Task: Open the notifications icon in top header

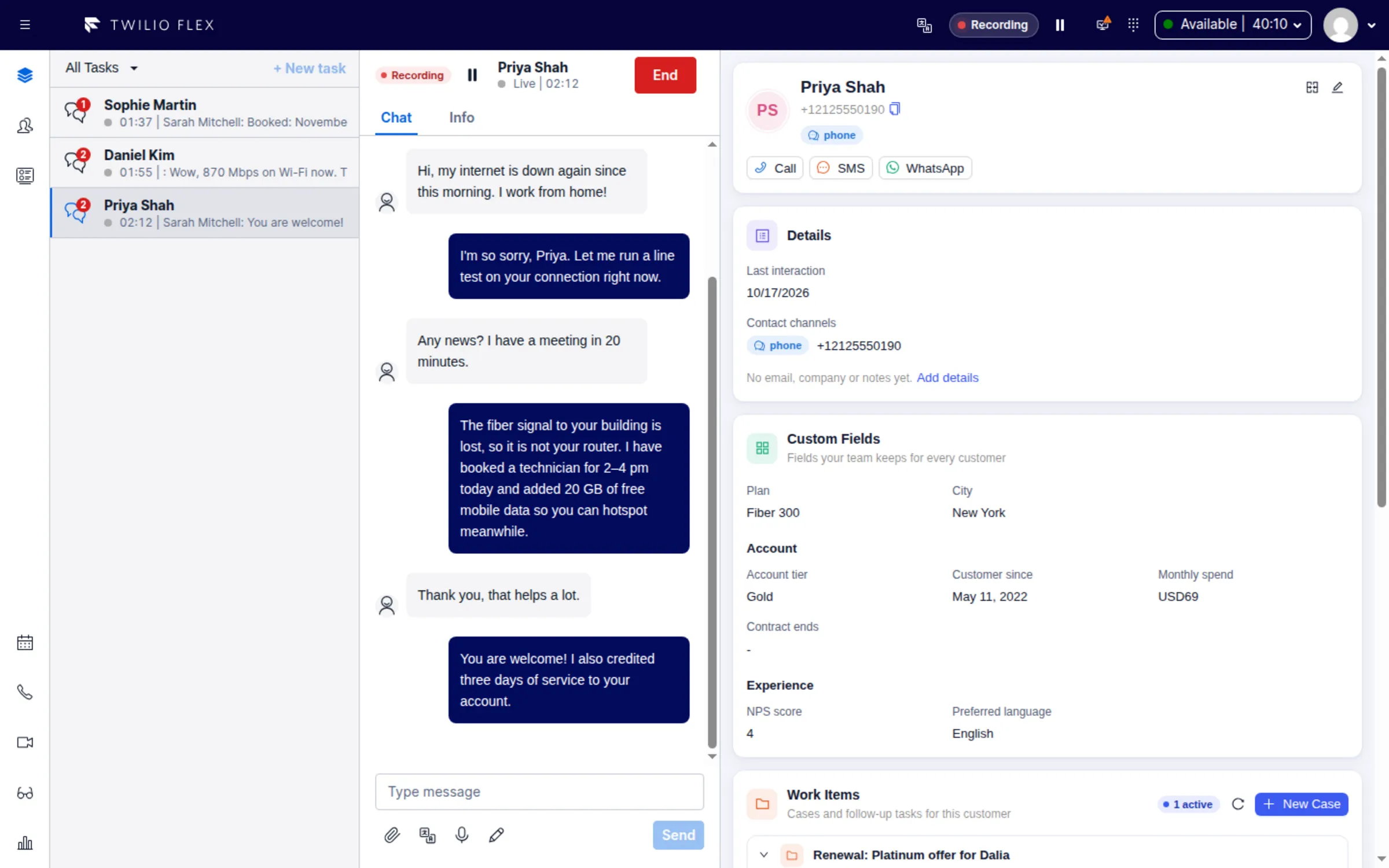Action: pyautogui.click(x=1103, y=24)
